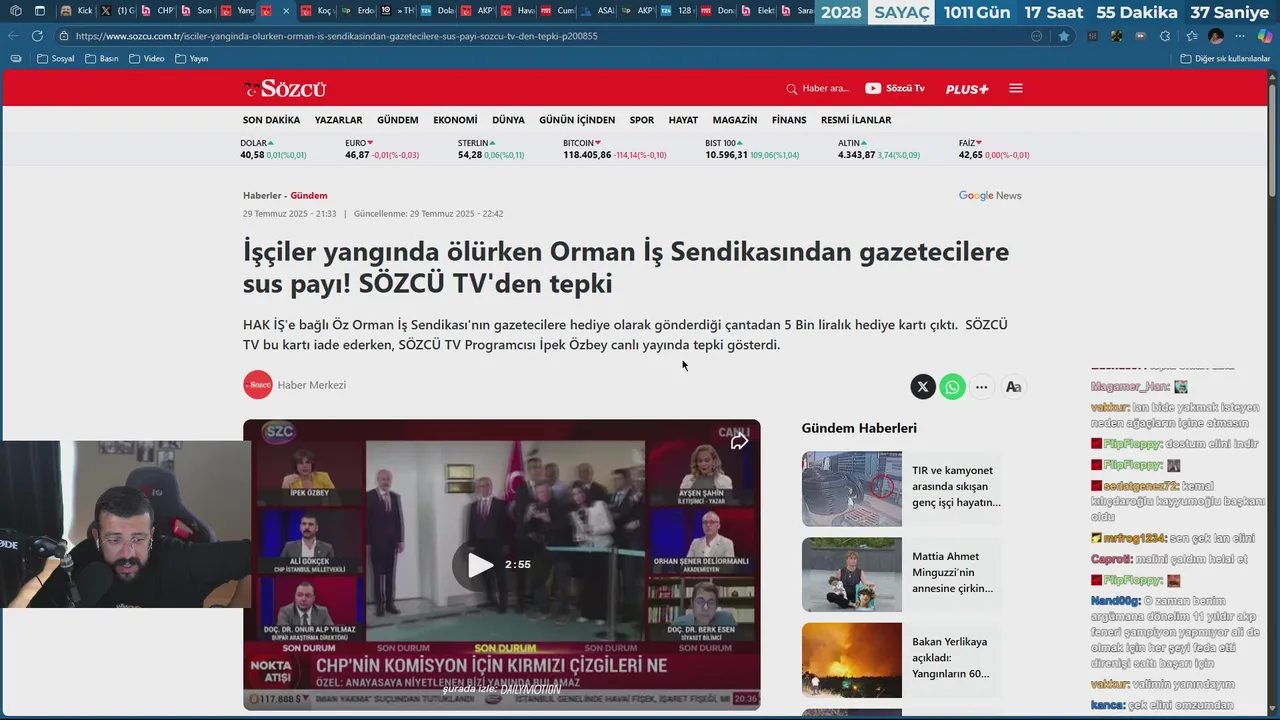Open Yayın bookmarks folder
Viewport: 1280px width, 720px height.
coord(192,59)
